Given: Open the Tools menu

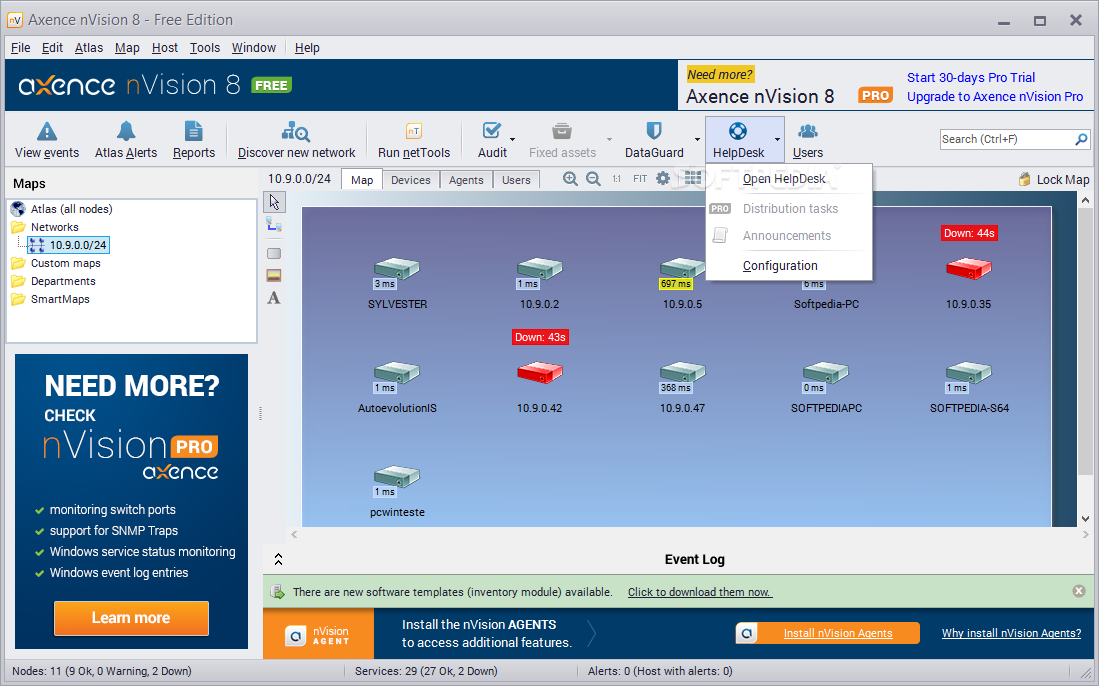Looking at the screenshot, I should pos(205,48).
